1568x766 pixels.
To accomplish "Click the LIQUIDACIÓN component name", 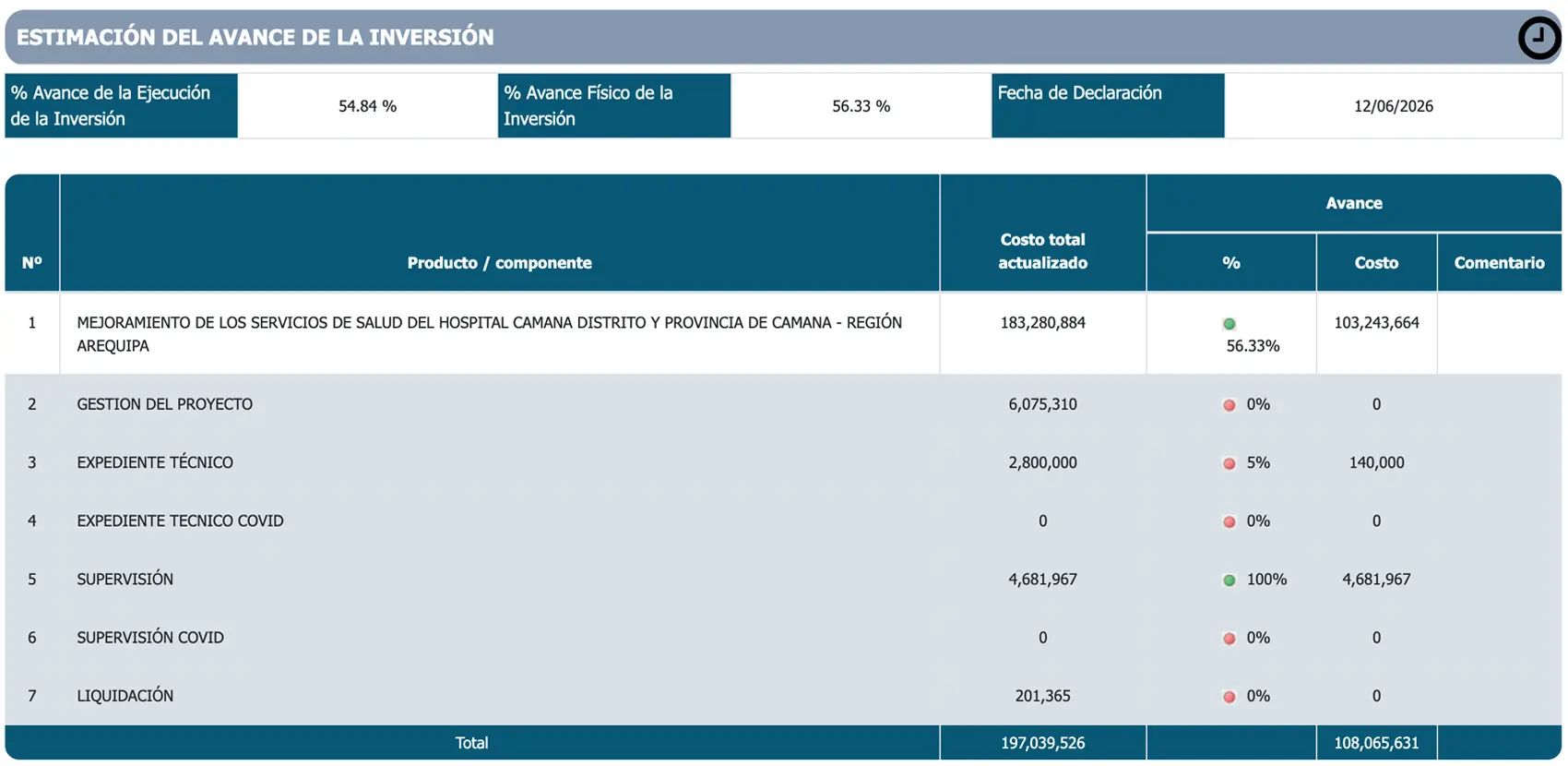I will point(125,696).
